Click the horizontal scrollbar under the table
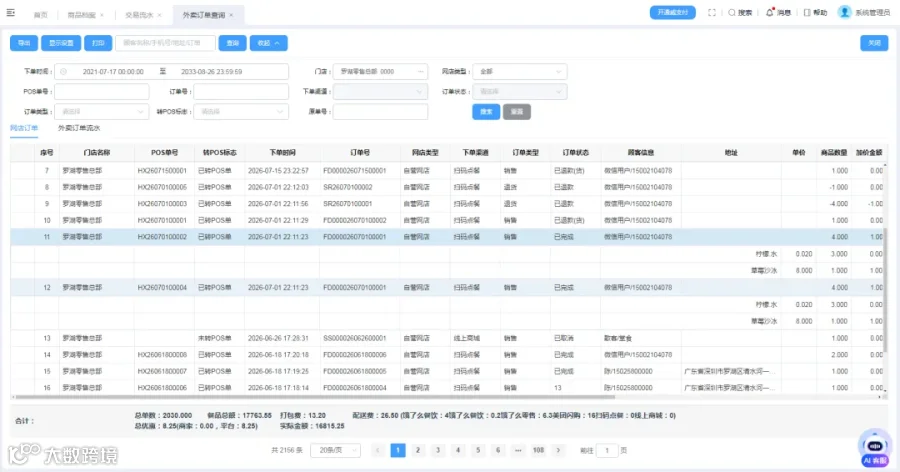Screen dimensions: 900x472 tap(314, 396)
